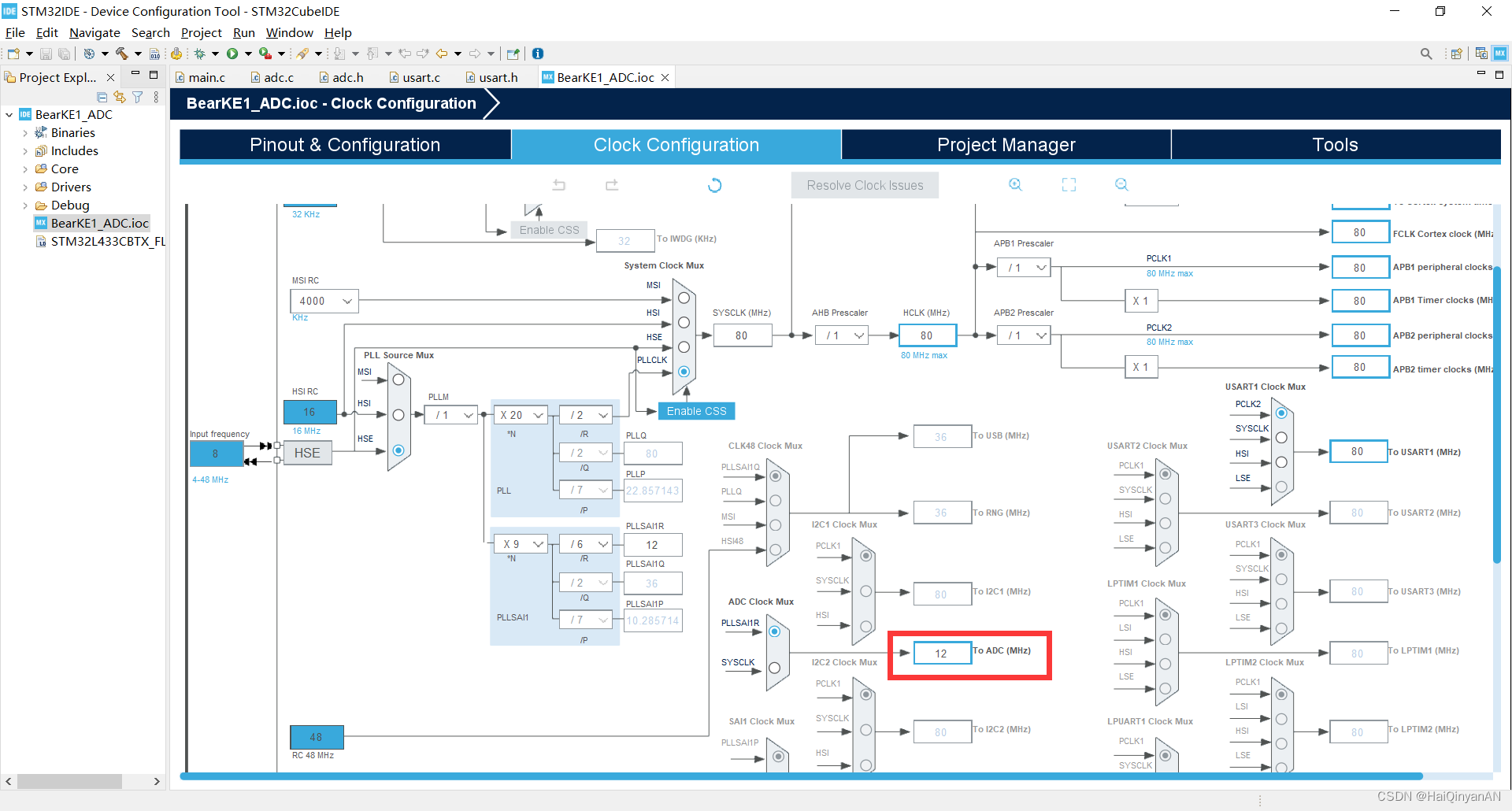
Task: Click the HSE input frequency field
Action: pos(216,454)
